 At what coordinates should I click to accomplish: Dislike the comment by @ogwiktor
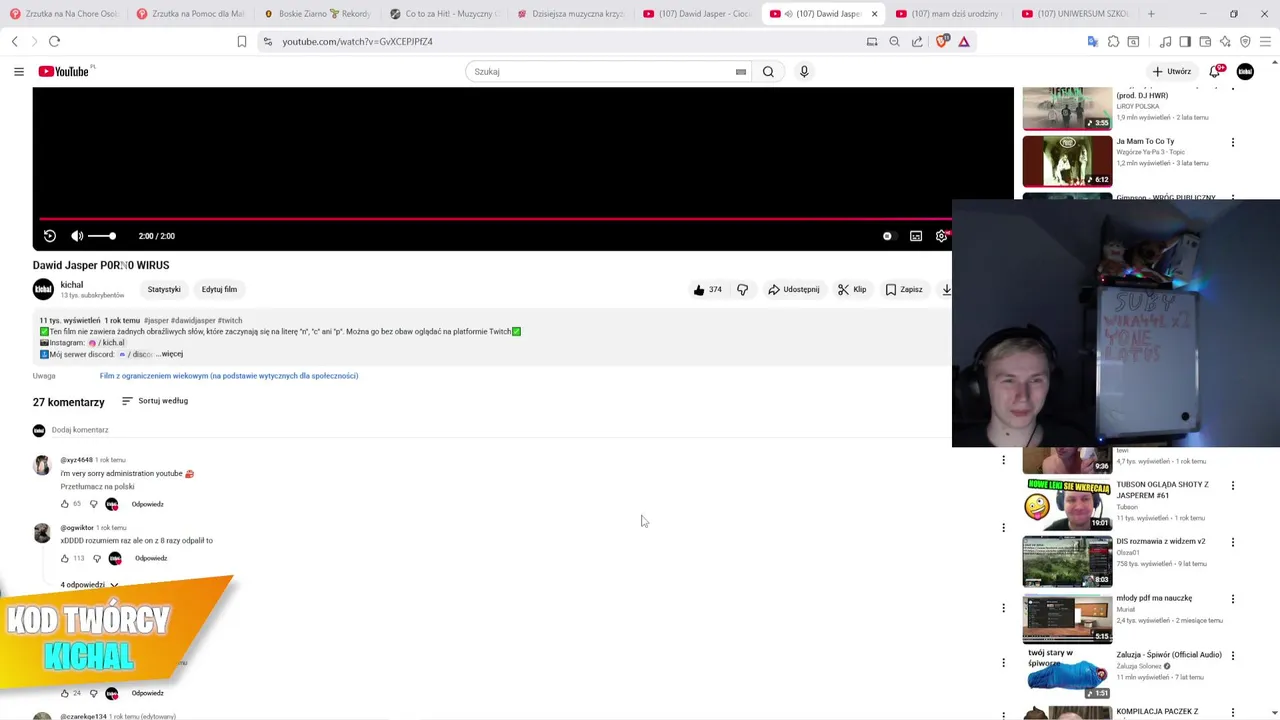pyautogui.click(x=97, y=558)
